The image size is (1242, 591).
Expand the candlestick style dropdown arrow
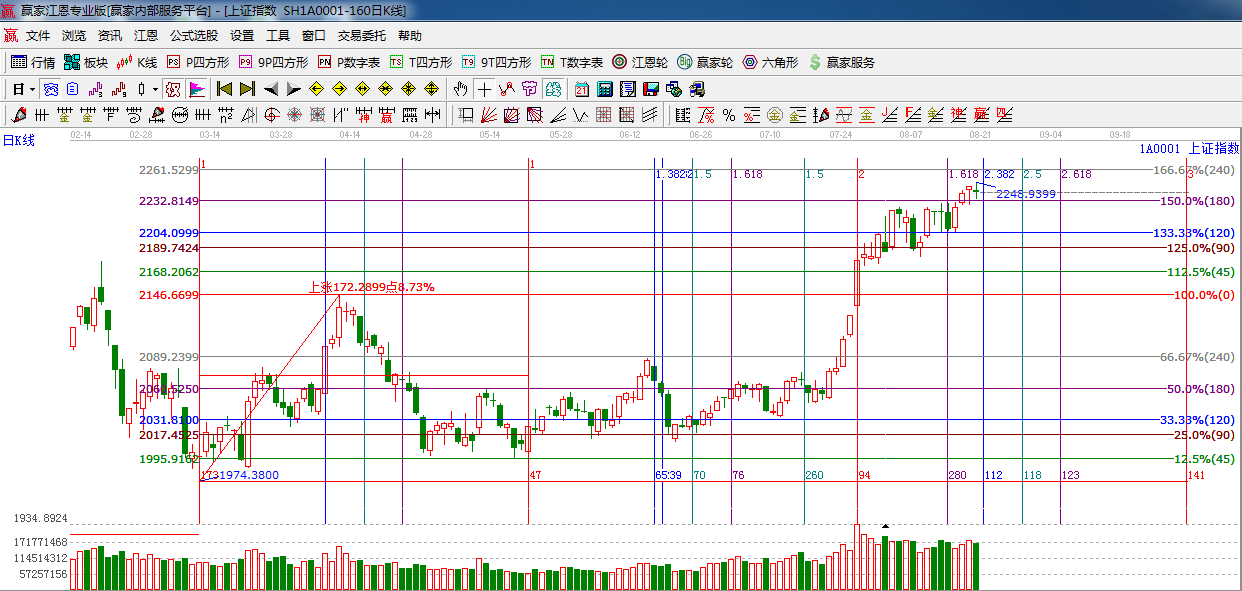click(155, 89)
